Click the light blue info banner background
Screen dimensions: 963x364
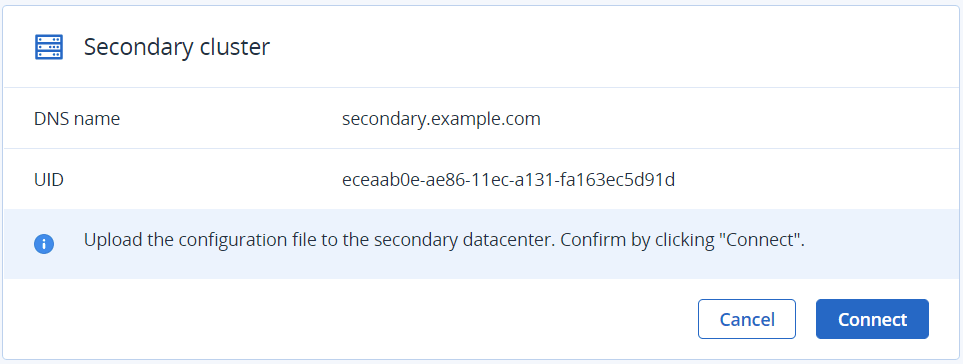482,244
